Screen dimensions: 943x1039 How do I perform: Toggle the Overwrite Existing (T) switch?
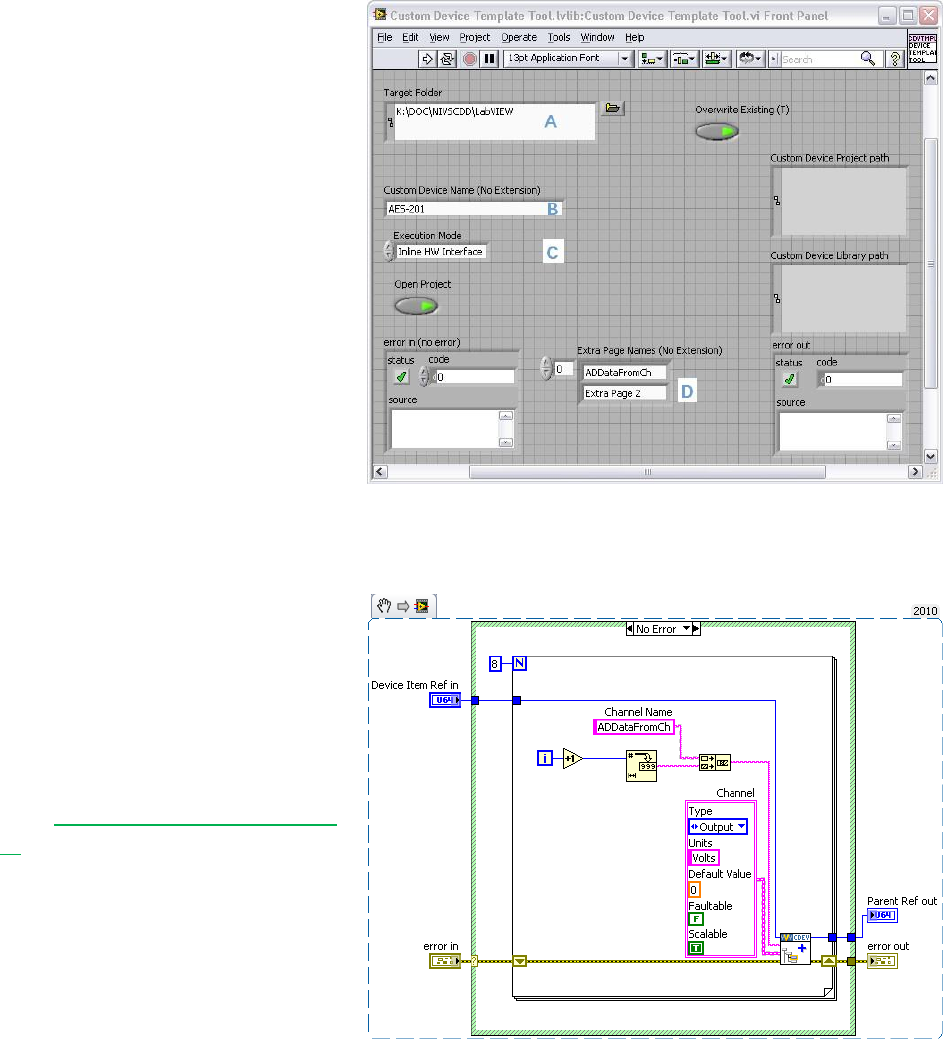point(716,131)
